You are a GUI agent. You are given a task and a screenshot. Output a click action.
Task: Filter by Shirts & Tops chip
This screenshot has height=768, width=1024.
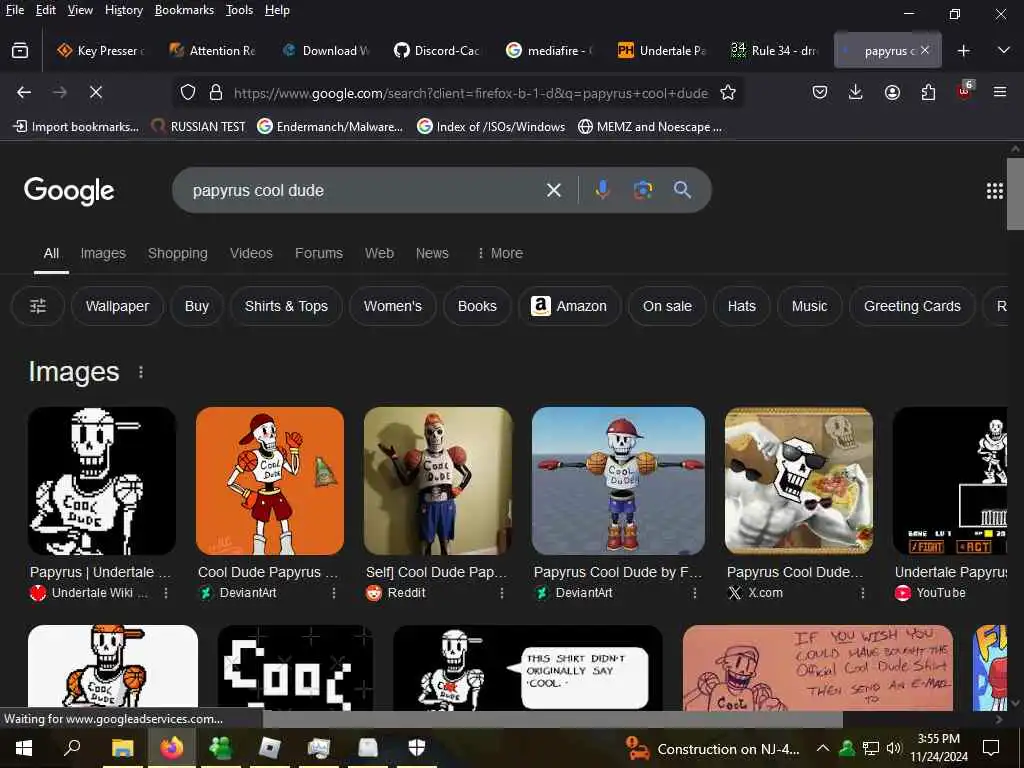286,306
